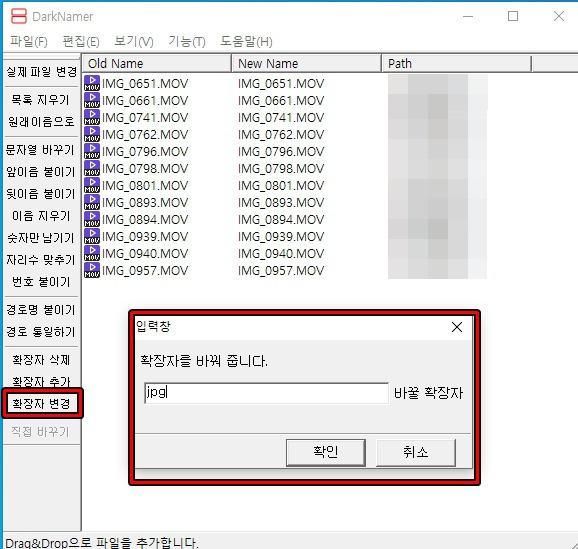Click New Name cell IMG_0939.MOV
The width and height of the screenshot is (578, 549).
tap(281, 236)
